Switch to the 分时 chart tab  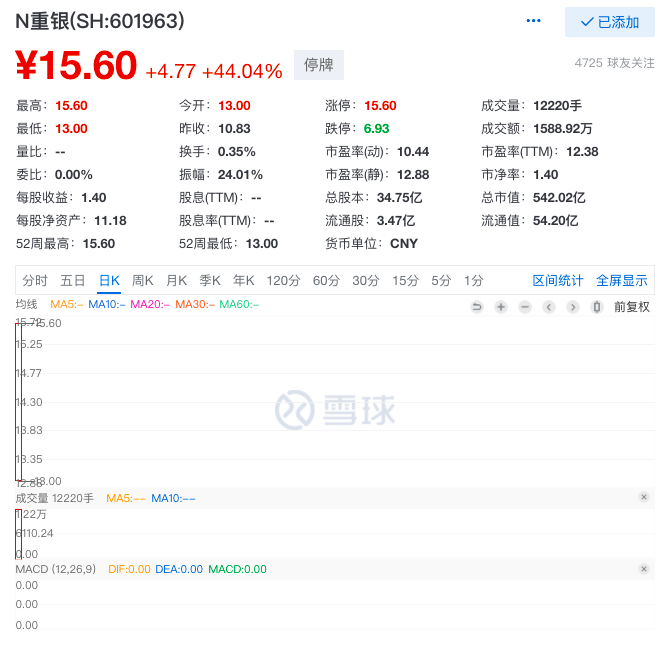coord(35,280)
